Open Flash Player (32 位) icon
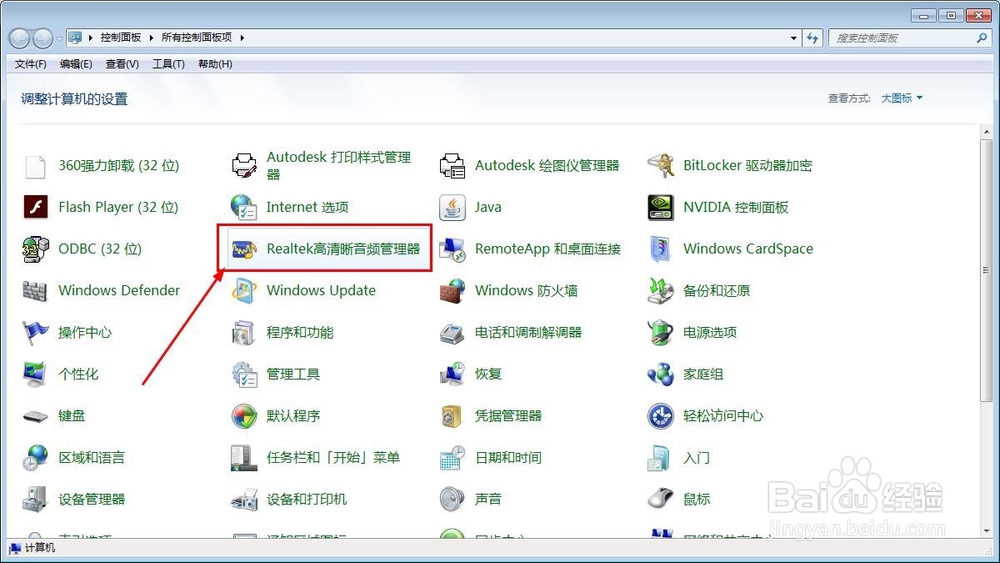 pos(35,207)
